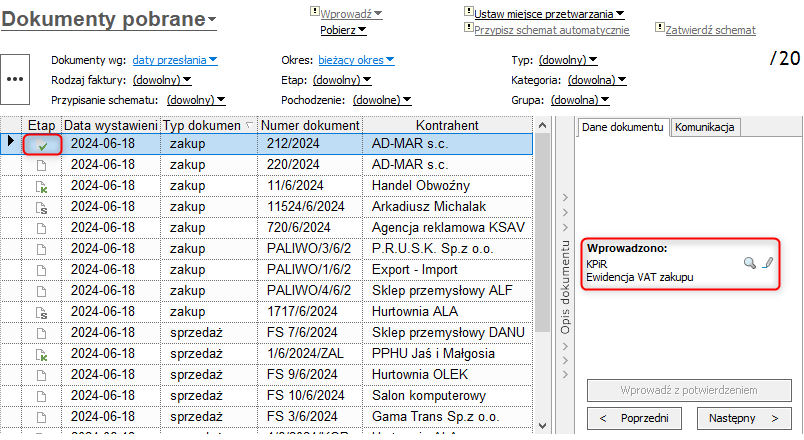Viewport: 804px width, 440px height.
Task: Click the Zatwierdź schemat link
Action: (710, 30)
